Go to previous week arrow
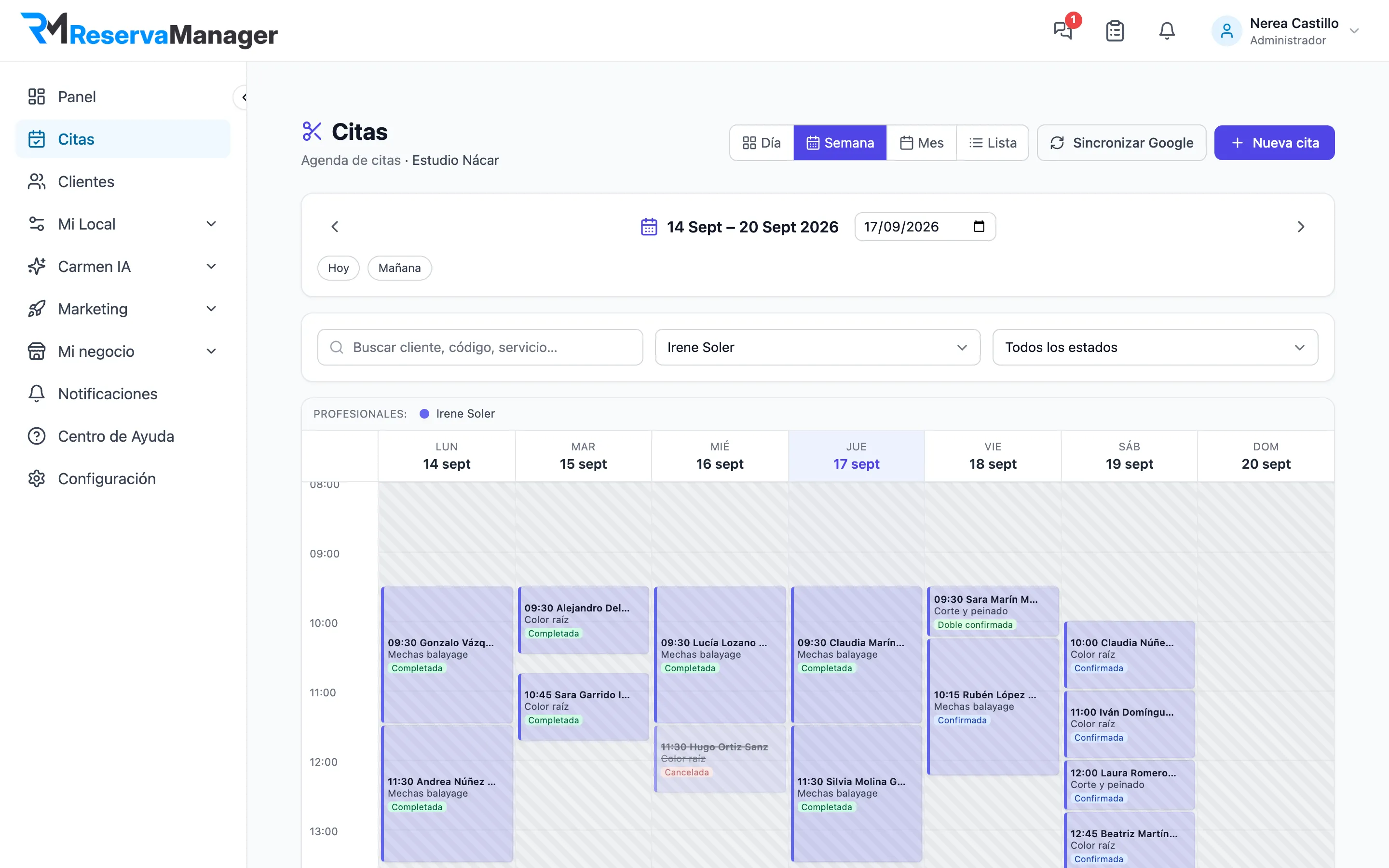Screen dimensions: 1389x868 coord(335,227)
